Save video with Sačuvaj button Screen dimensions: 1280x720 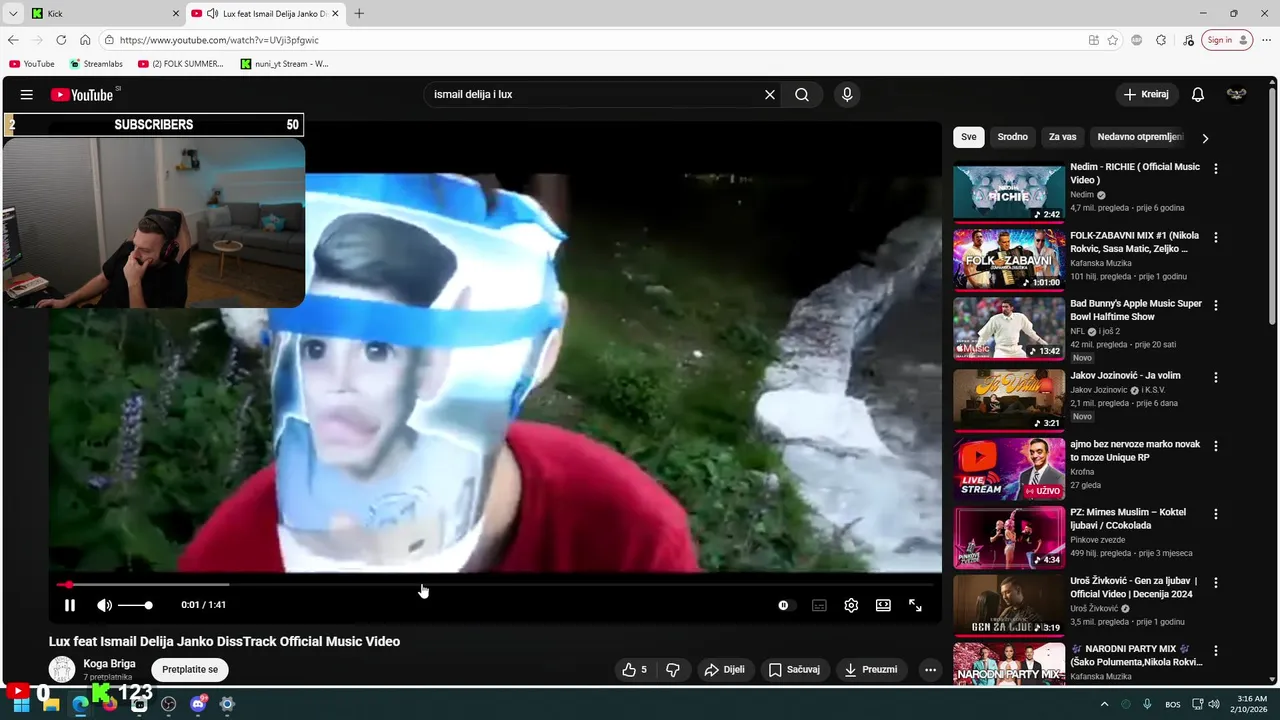tap(794, 670)
